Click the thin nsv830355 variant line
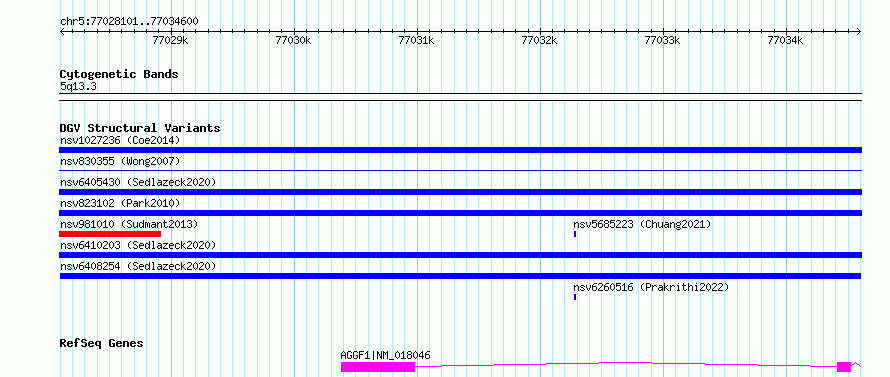Screen dimensions: 890x377 pos(460,170)
